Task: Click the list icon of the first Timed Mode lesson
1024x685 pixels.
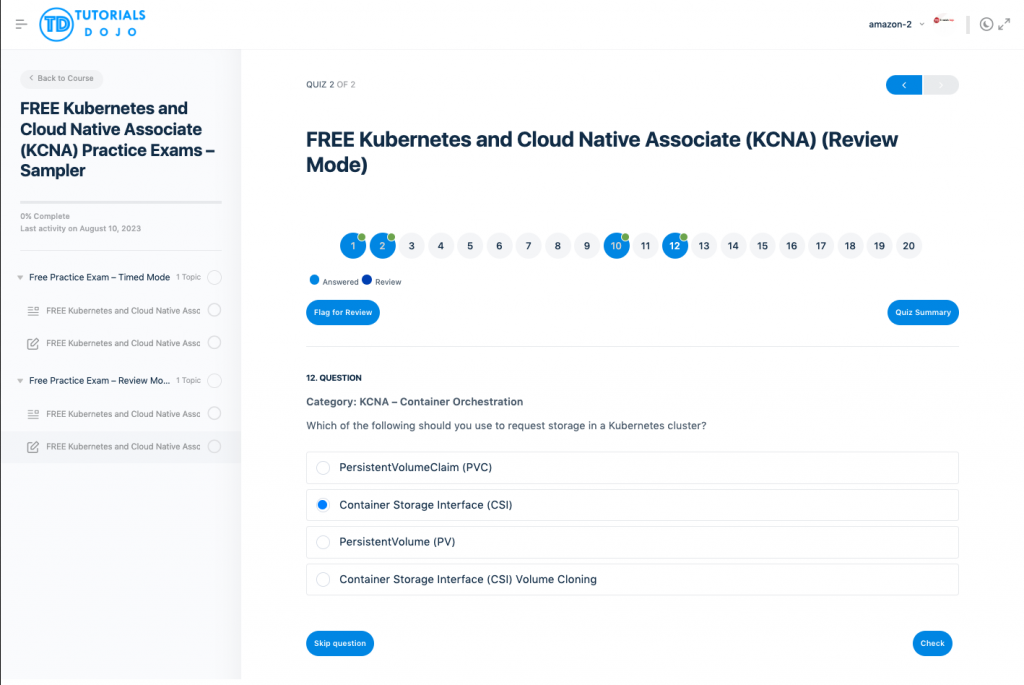Action: point(33,311)
